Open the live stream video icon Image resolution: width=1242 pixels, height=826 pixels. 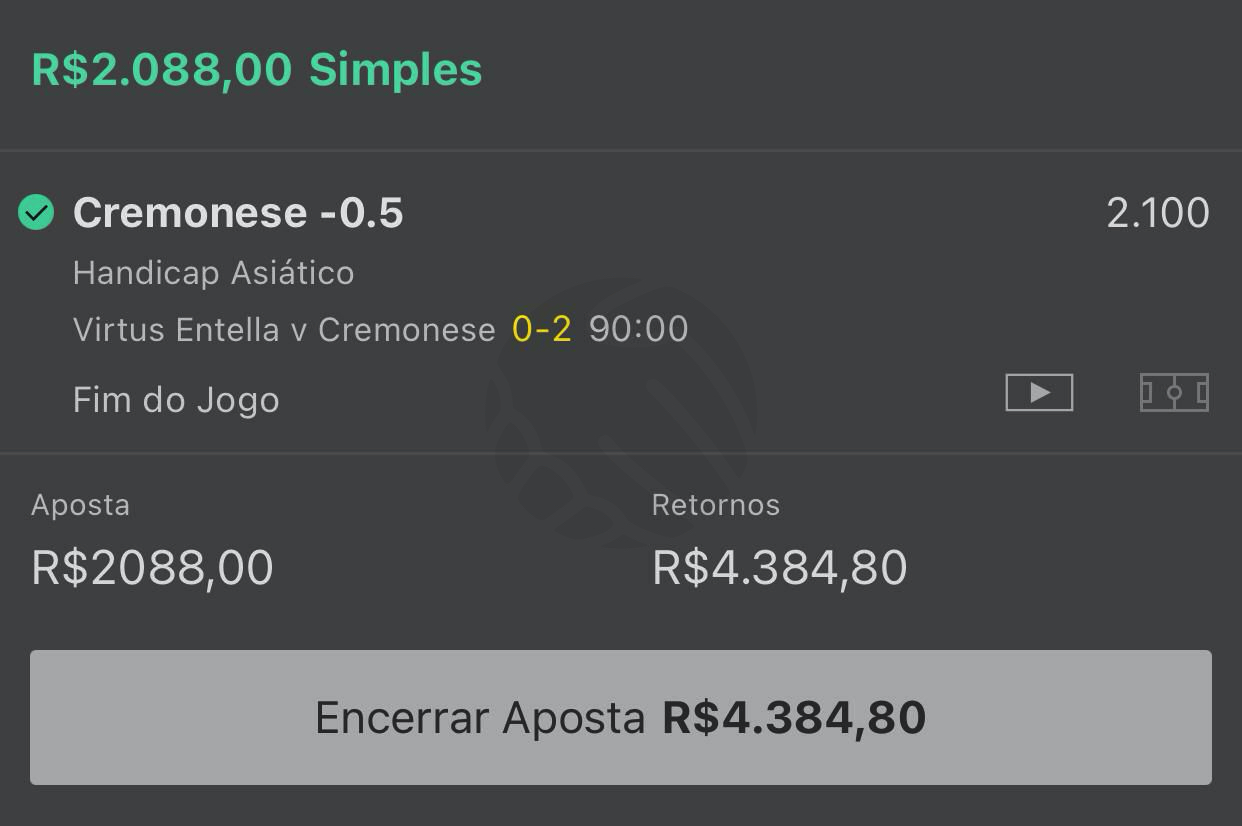pyautogui.click(x=1039, y=392)
